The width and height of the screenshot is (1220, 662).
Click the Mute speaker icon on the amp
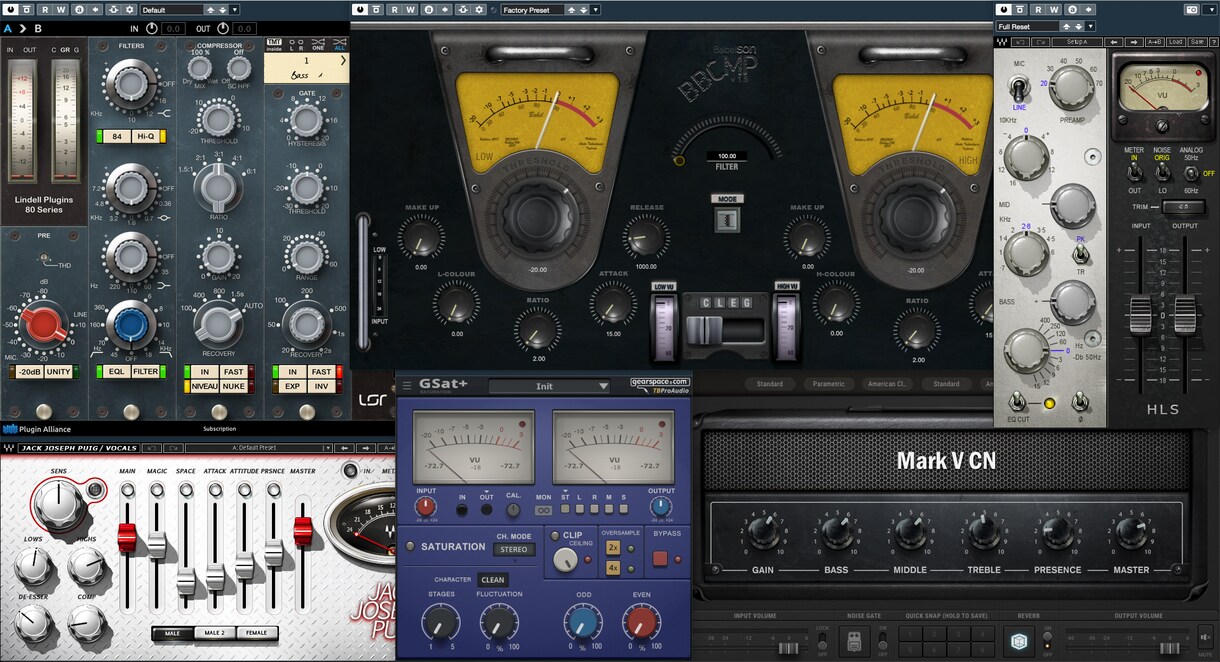[1206, 636]
